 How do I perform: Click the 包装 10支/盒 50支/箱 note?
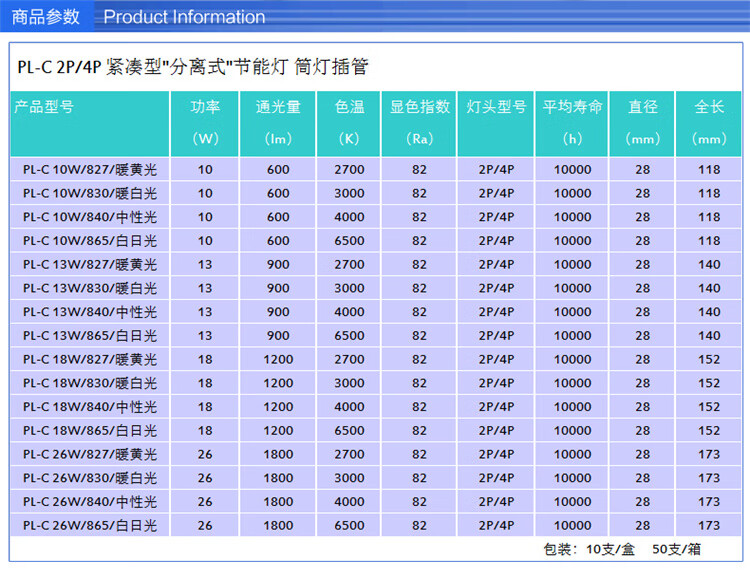click(622, 549)
